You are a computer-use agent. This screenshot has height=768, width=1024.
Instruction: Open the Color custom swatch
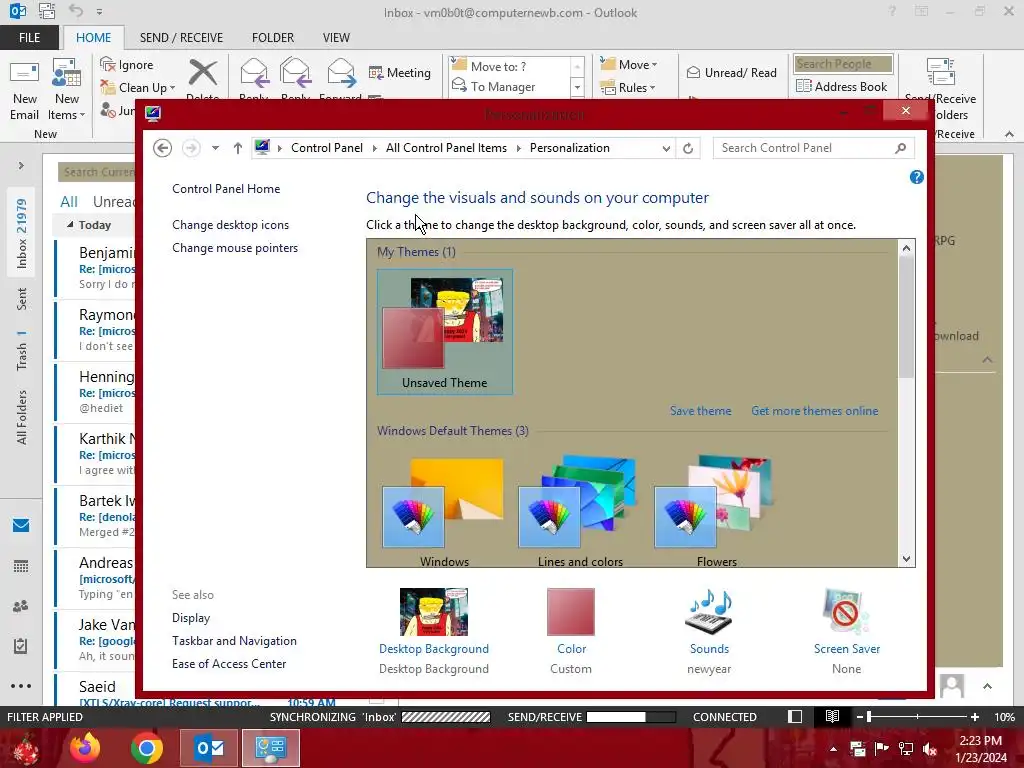571,631
